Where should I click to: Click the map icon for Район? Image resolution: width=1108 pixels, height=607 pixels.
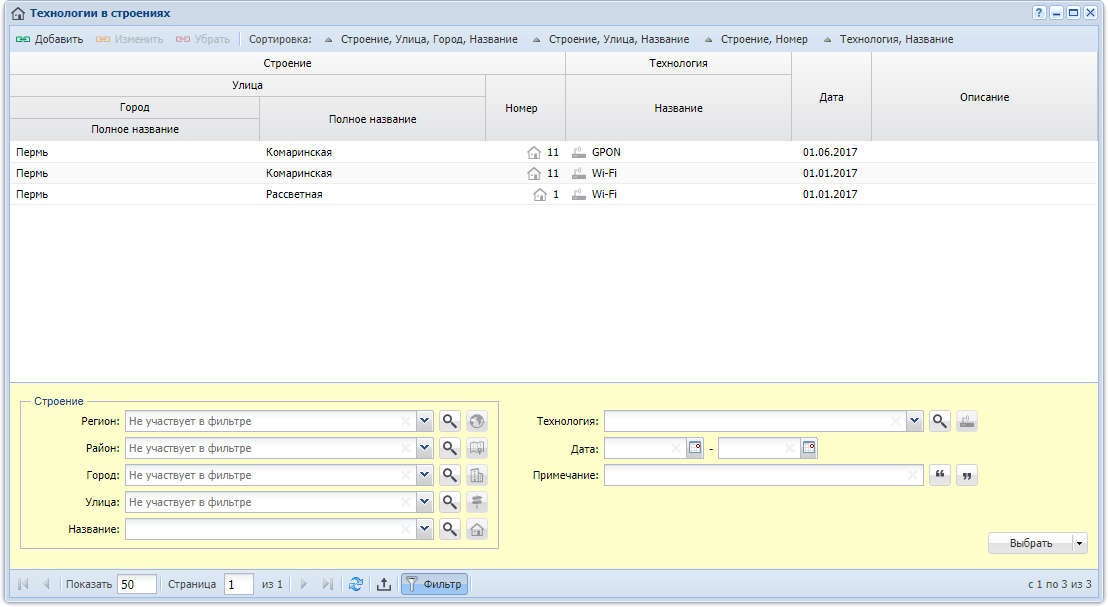[x=477, y=448]
